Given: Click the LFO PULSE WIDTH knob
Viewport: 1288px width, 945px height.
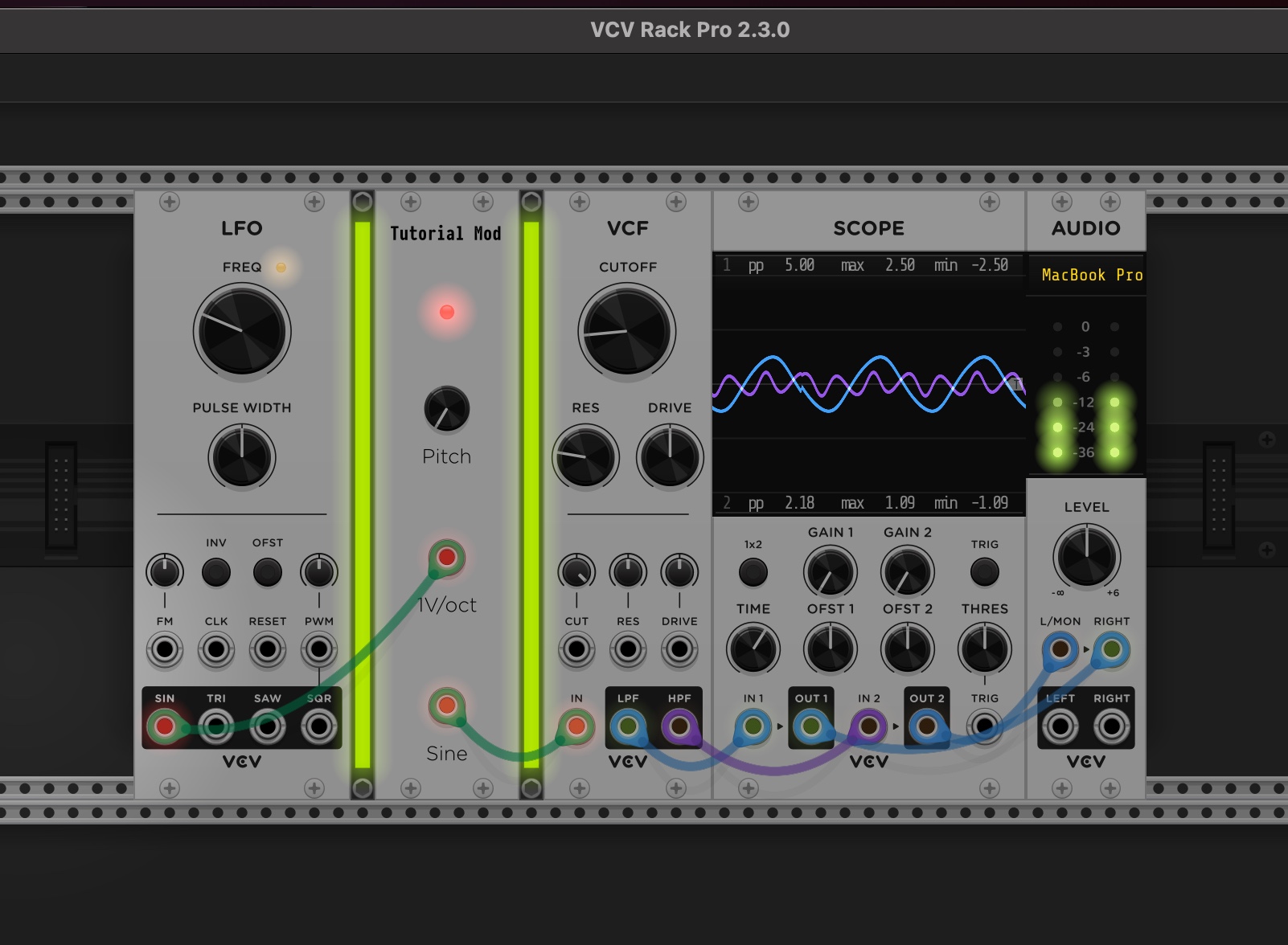Looking at the screenshot, I should point(242,456).
